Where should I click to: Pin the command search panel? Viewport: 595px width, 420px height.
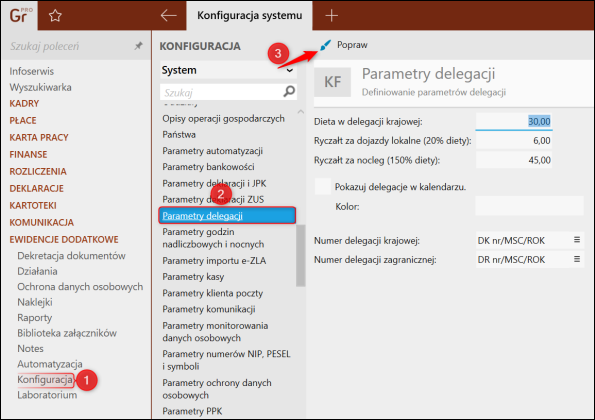coord(139,46)
